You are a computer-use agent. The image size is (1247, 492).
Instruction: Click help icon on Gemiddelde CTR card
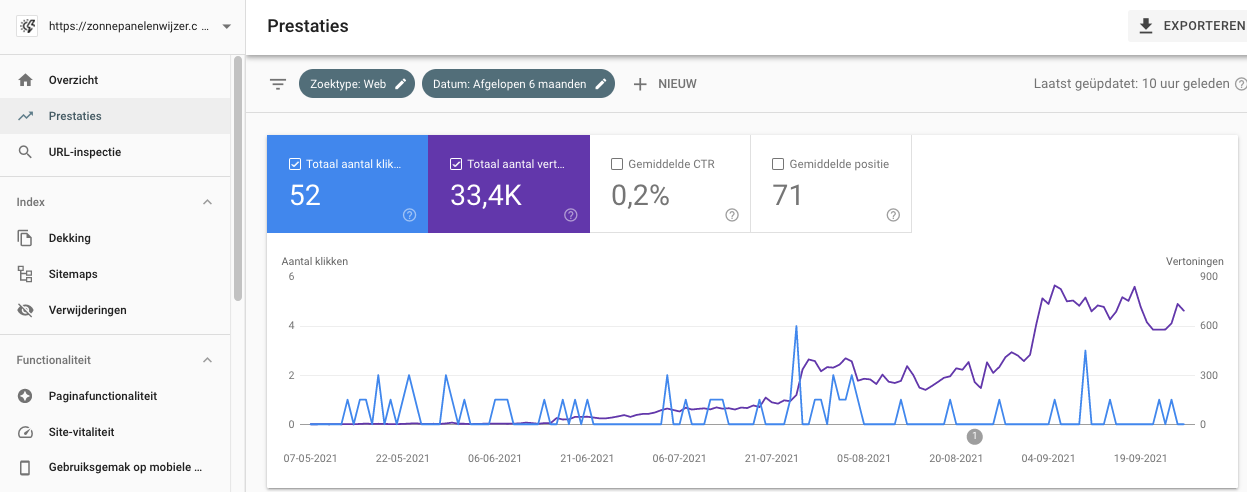coord(732,215)
